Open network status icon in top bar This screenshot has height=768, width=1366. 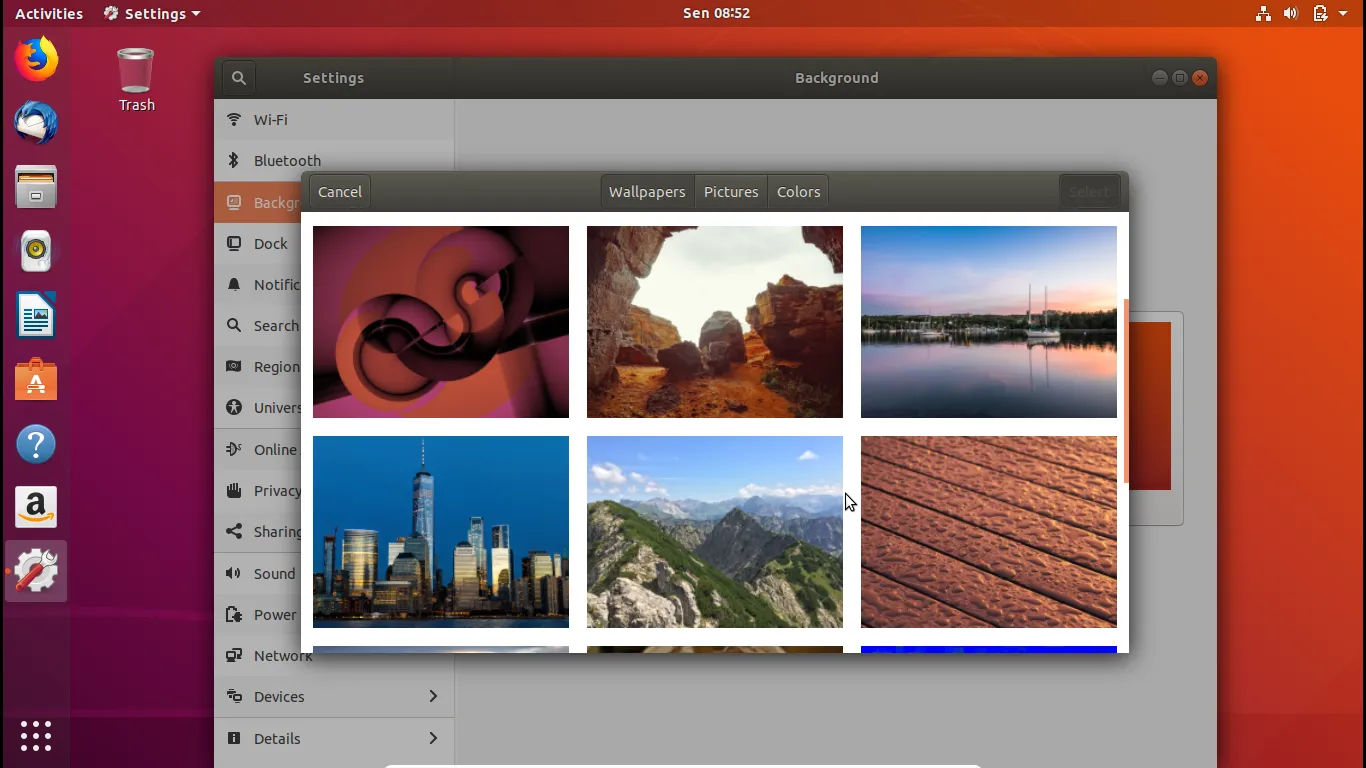pos(1264,13)
